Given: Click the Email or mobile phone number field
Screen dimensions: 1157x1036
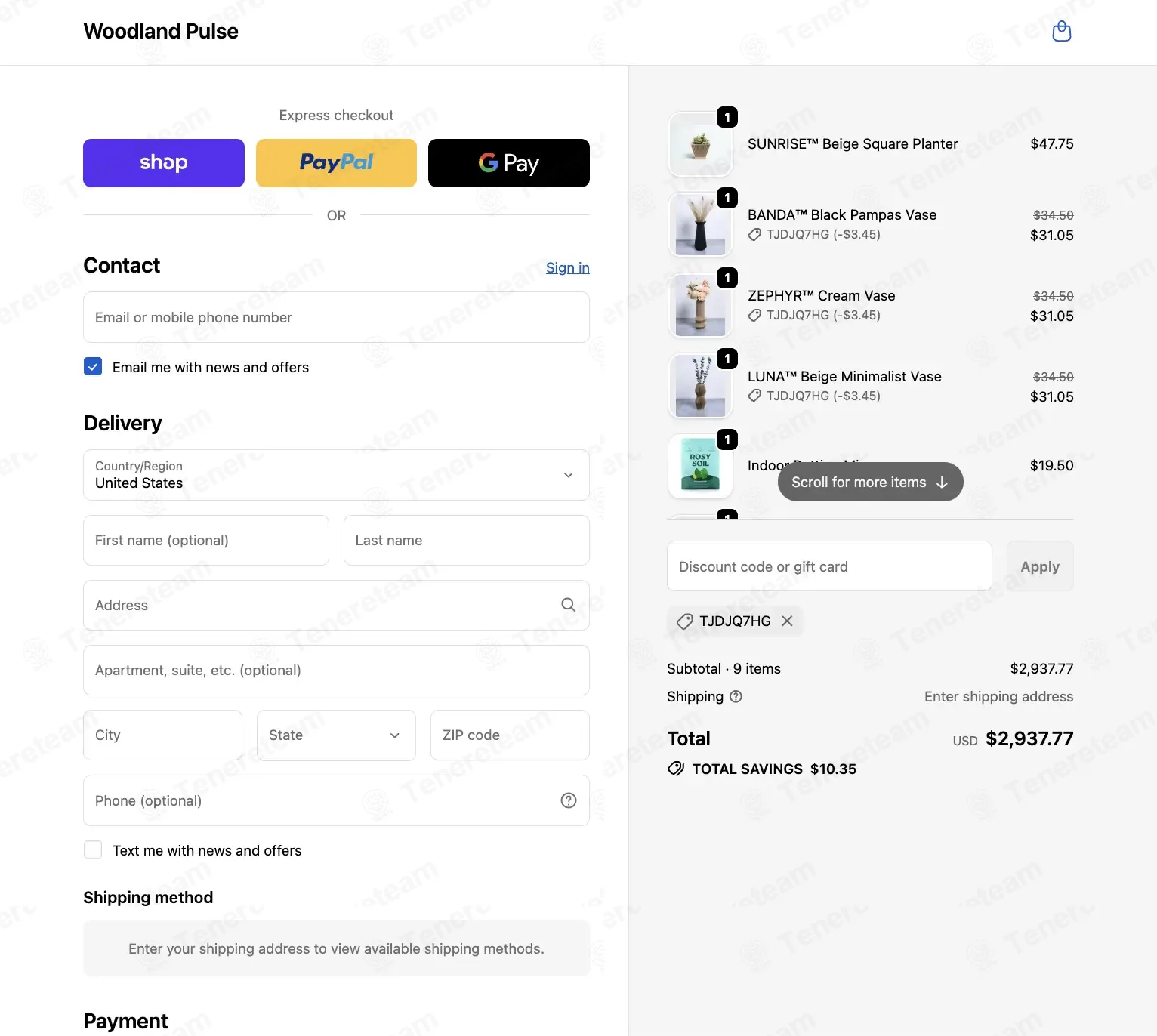Looking at the screenshot, I should point(336,317).
